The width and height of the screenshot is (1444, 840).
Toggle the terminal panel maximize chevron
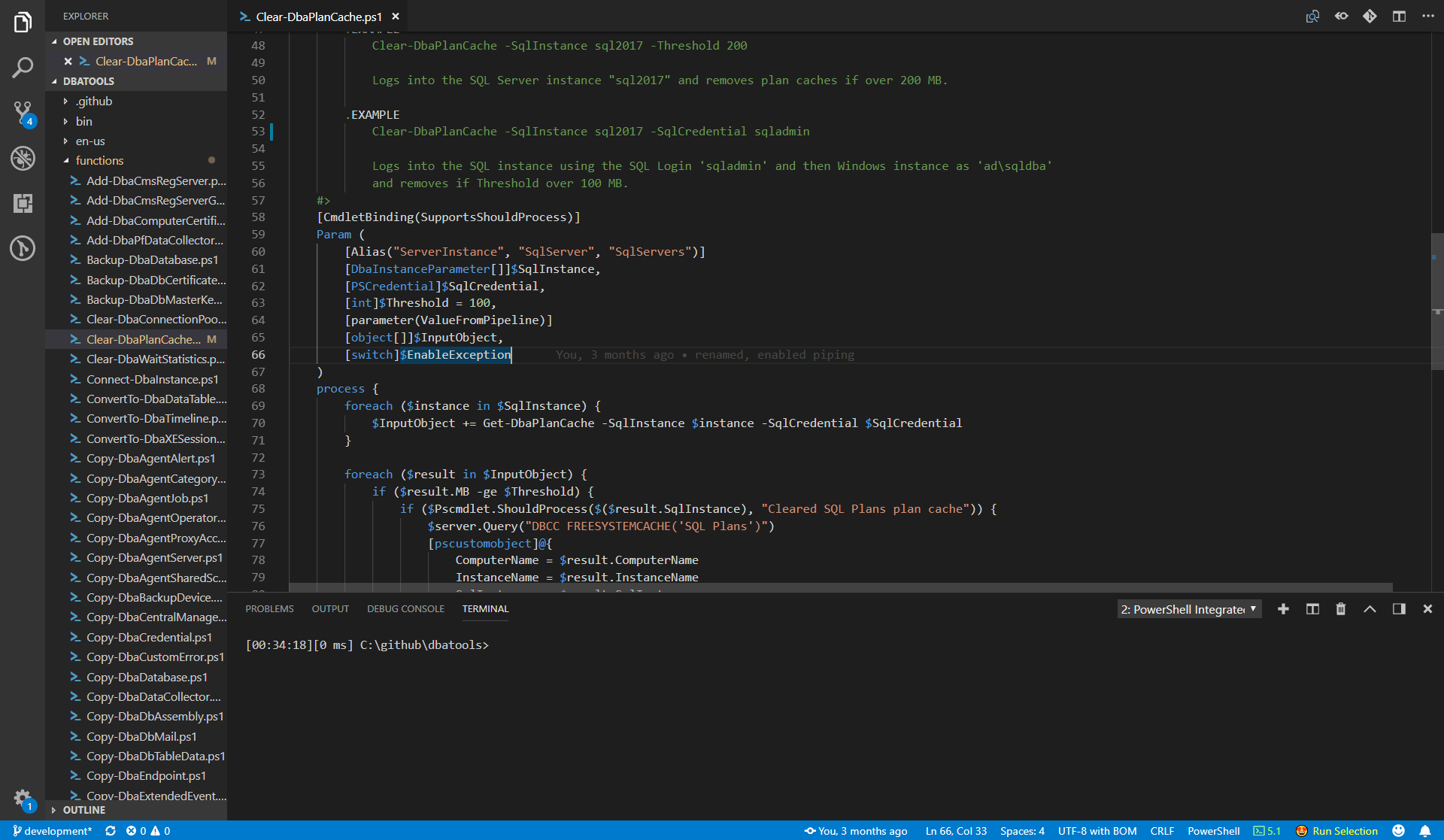(x=1369, y=609)
